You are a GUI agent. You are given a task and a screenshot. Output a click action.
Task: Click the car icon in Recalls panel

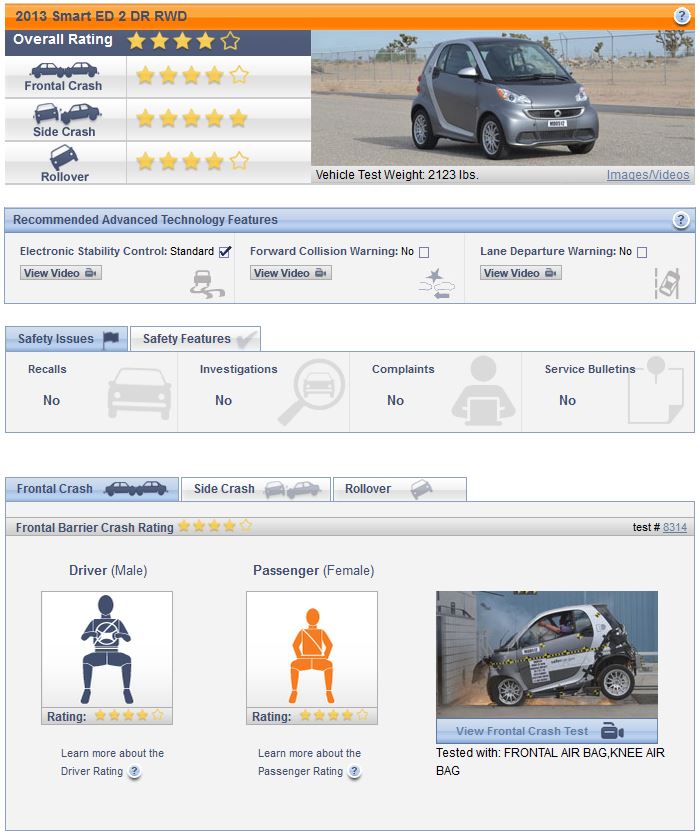pyautogui.click(x=139, y=393)
